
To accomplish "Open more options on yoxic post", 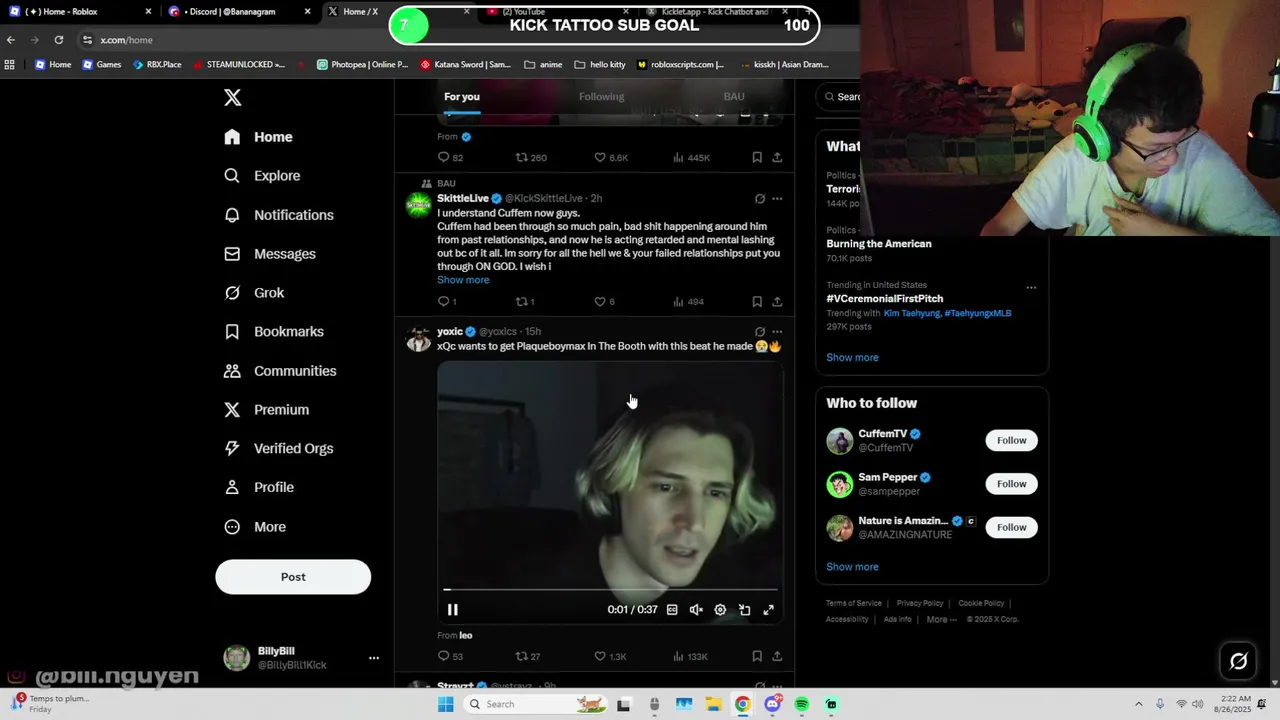I will coord(777,332).
